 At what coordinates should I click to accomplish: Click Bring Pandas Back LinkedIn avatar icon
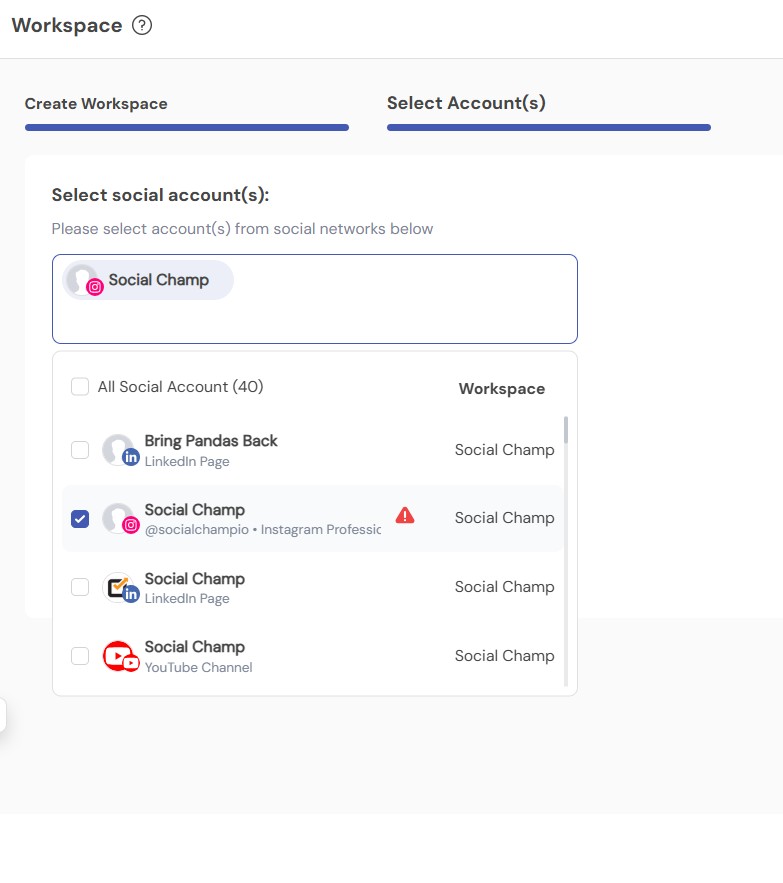120,450
